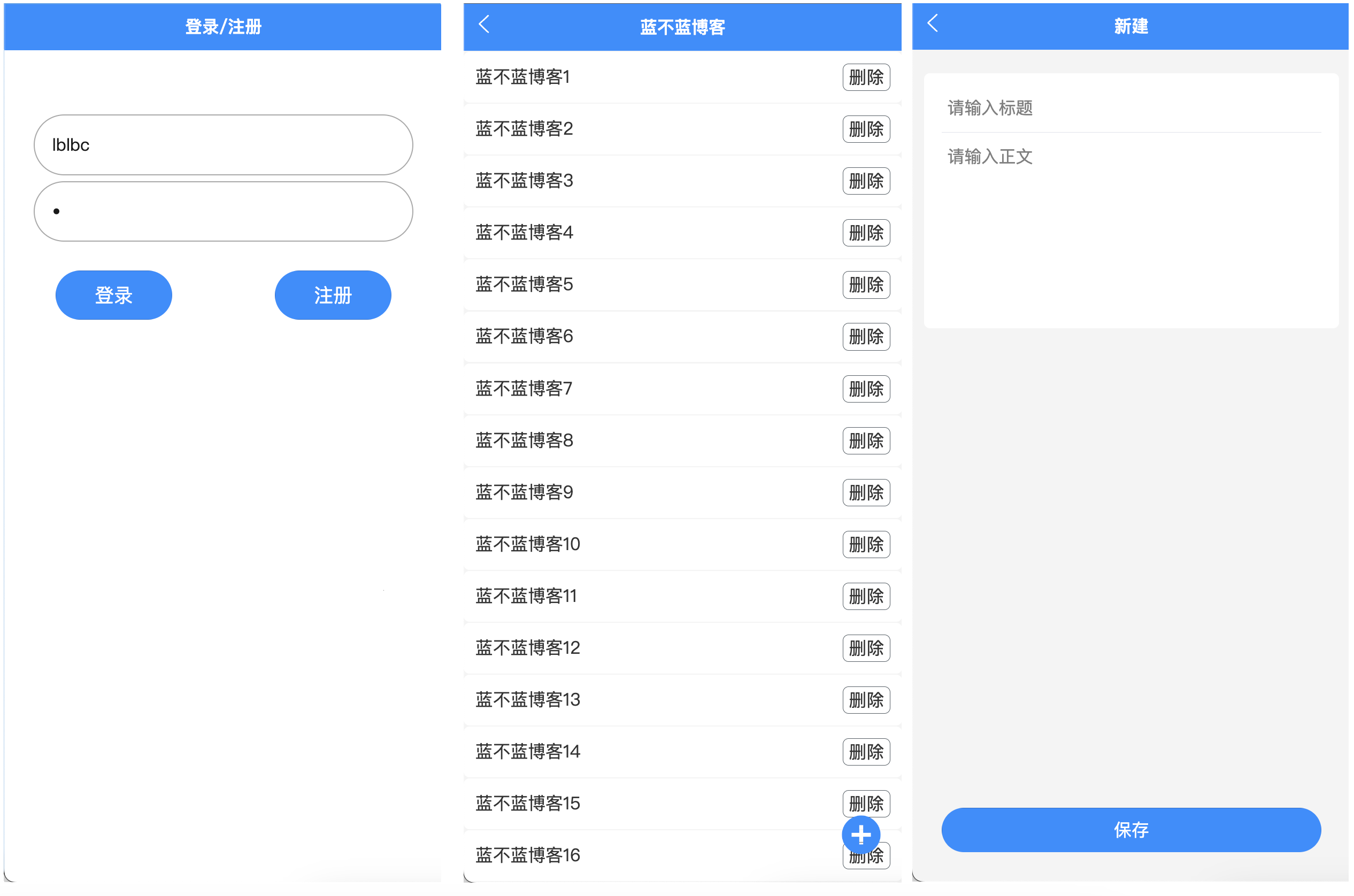
Task: Delete the 蓝不蓝博客3 entry
Action: (866, 181)
